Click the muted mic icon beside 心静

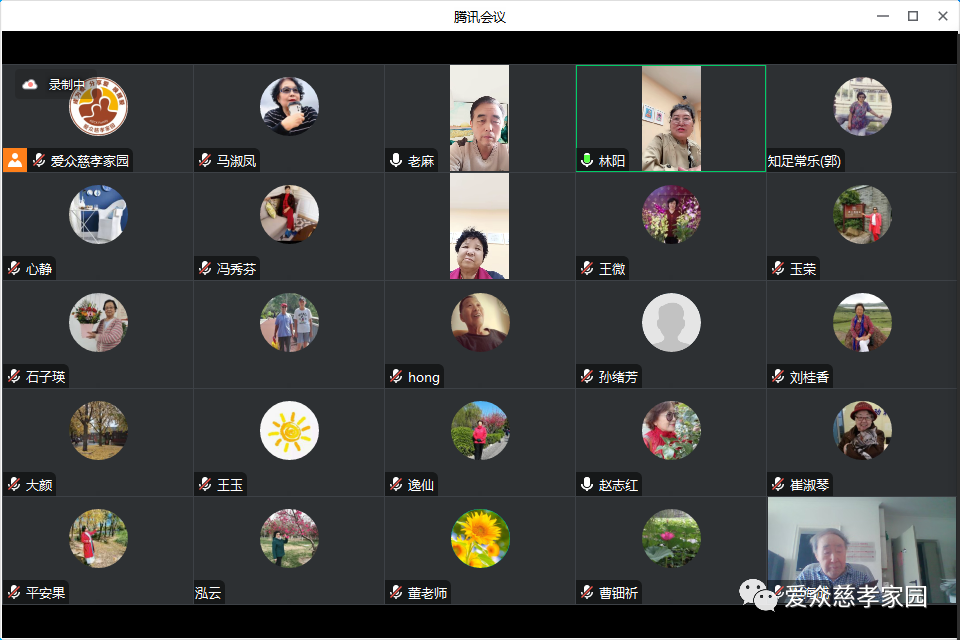[14, 269]
